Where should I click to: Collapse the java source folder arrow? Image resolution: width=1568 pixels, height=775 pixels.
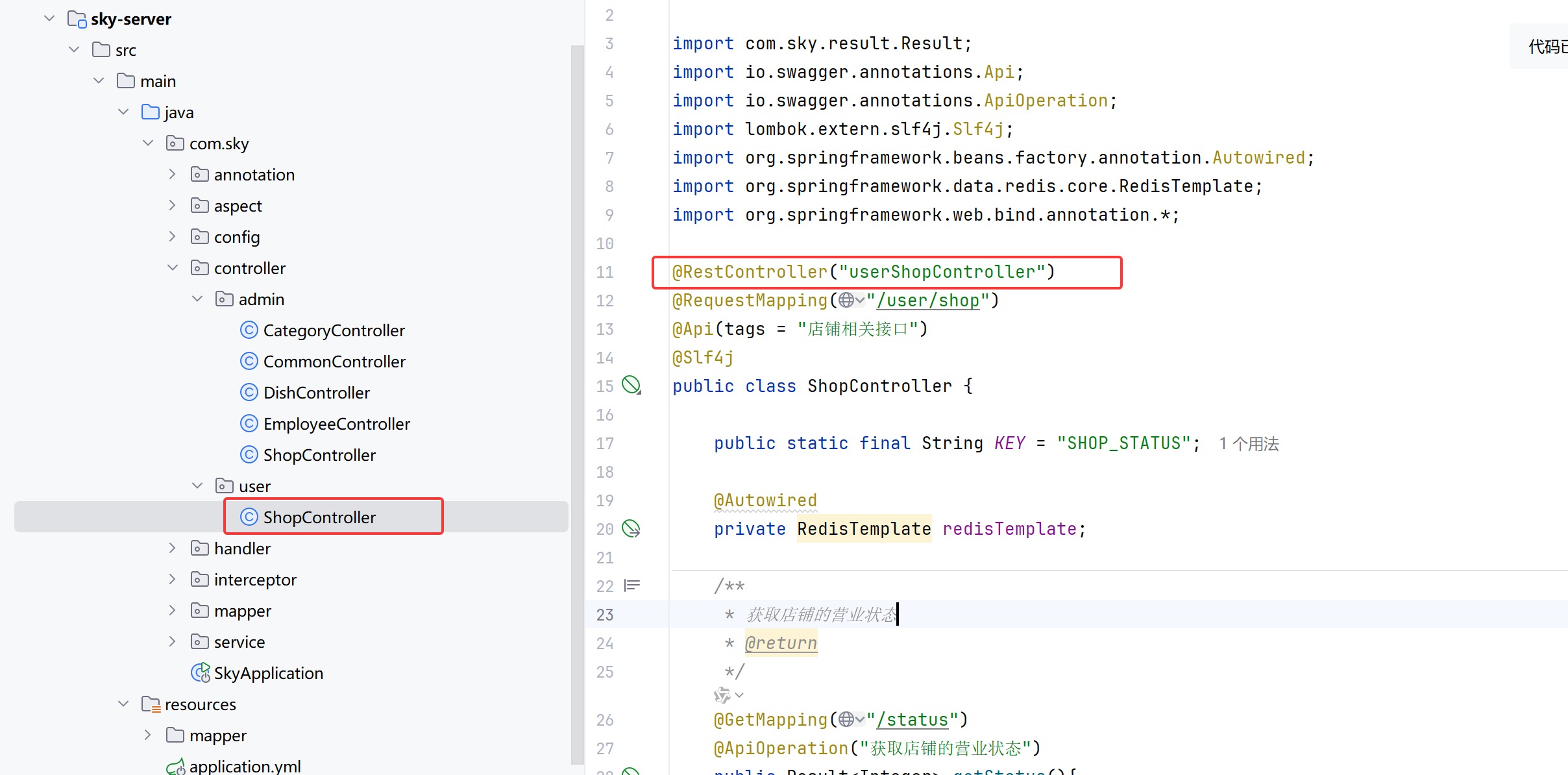pyautogui.click(x=123, y=112)
